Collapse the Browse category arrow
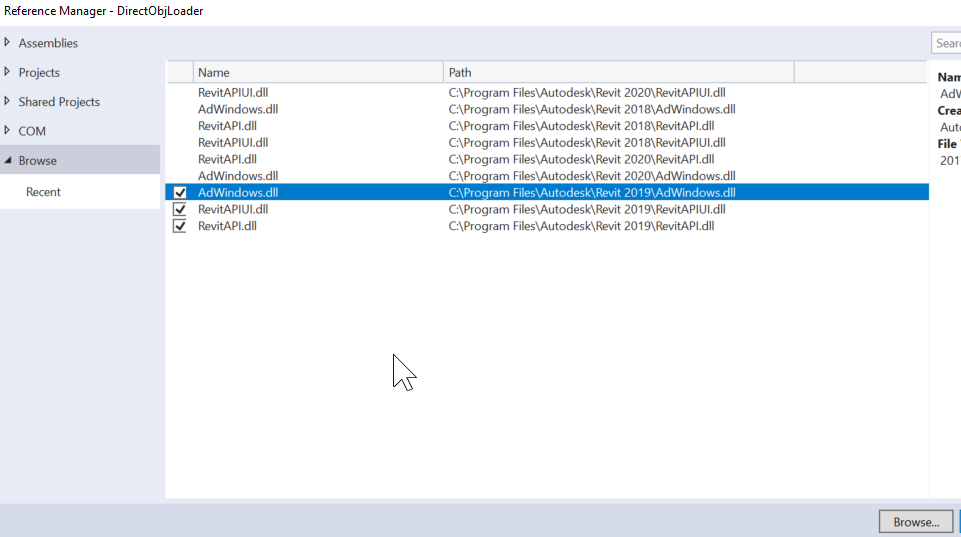This screenshot has height=537, width=961. click(7, 160)
